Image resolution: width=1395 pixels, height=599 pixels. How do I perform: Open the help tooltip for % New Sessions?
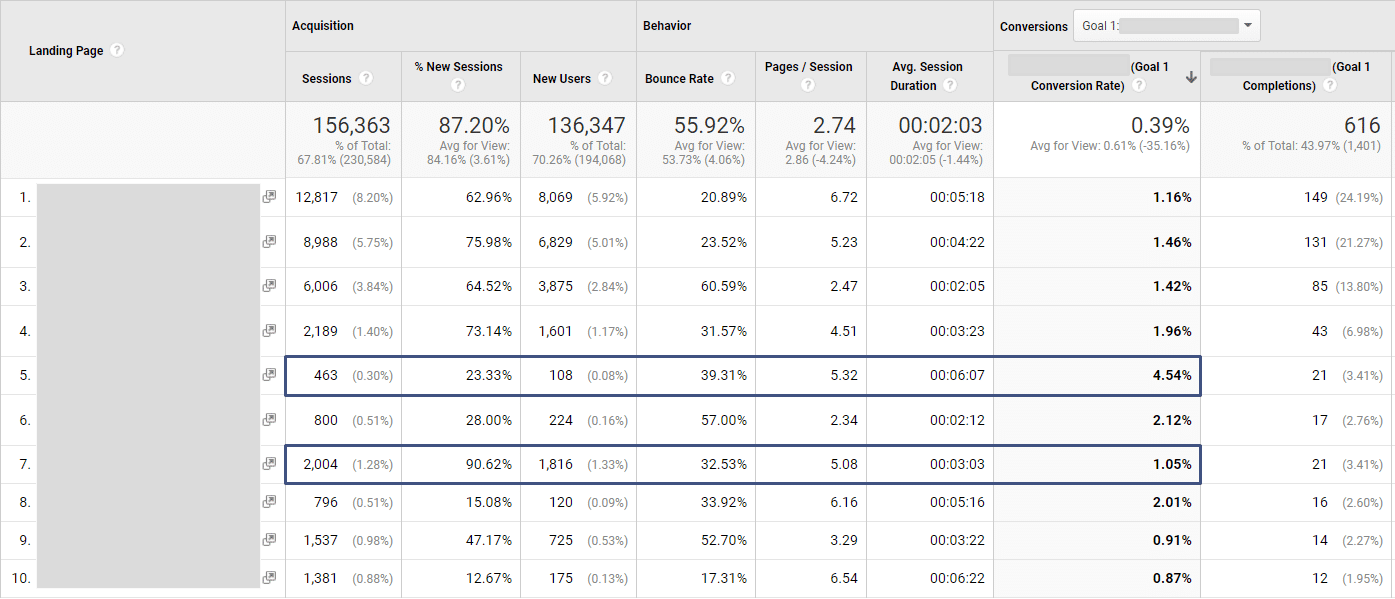coord(458,86)
